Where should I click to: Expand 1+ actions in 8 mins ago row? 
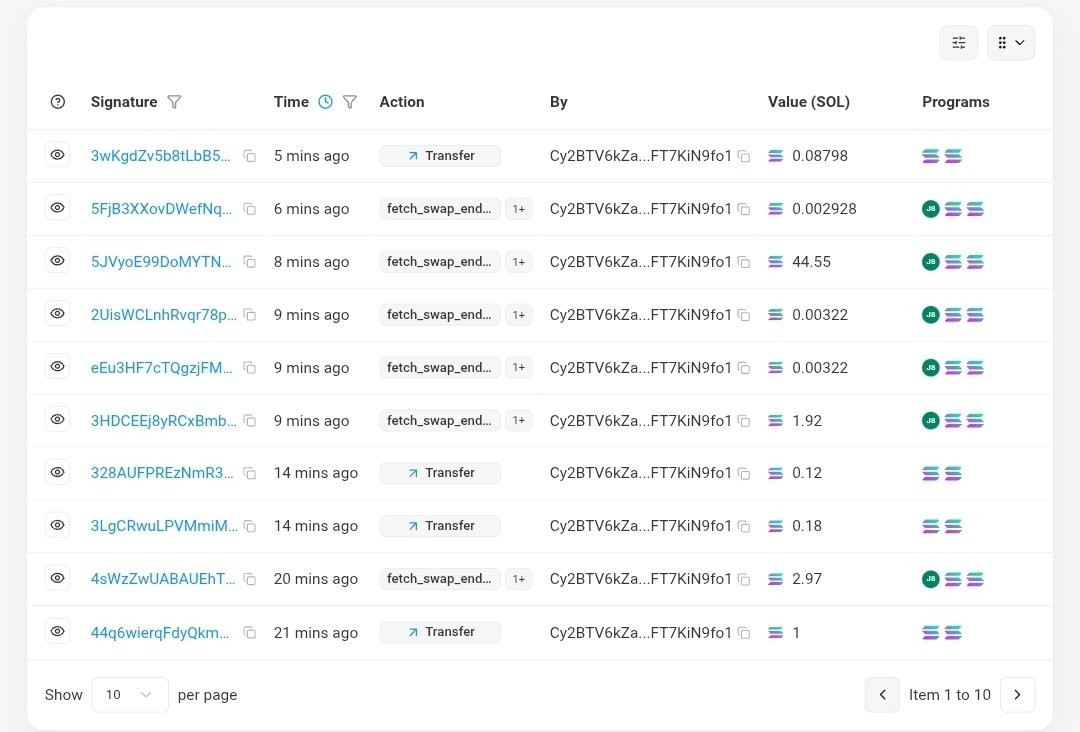[519, 262]
